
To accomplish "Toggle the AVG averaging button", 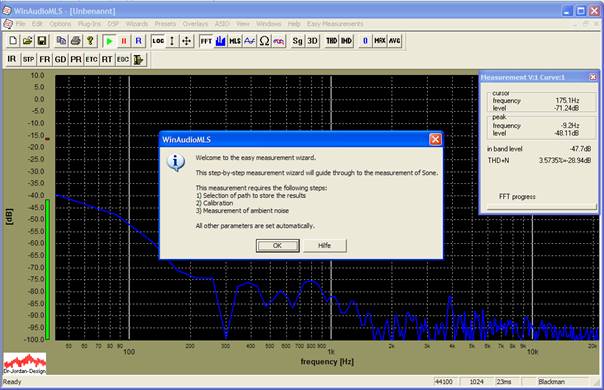I will coord(394,40).
